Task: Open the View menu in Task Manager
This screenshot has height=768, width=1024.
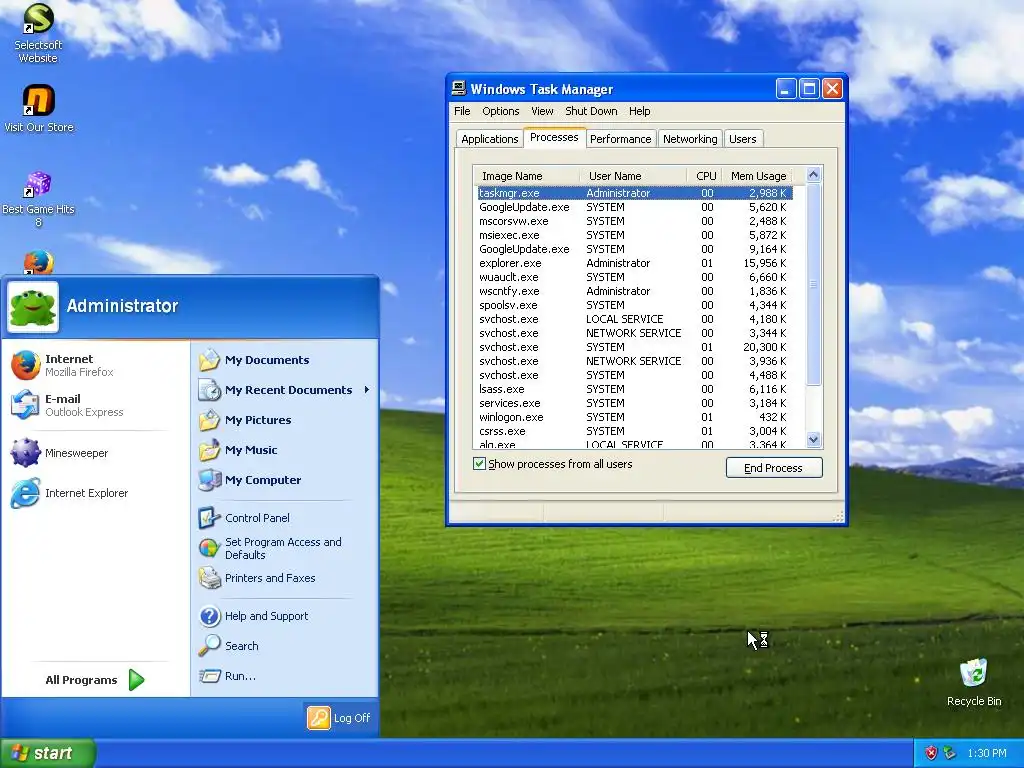Action: coord(542,111)
